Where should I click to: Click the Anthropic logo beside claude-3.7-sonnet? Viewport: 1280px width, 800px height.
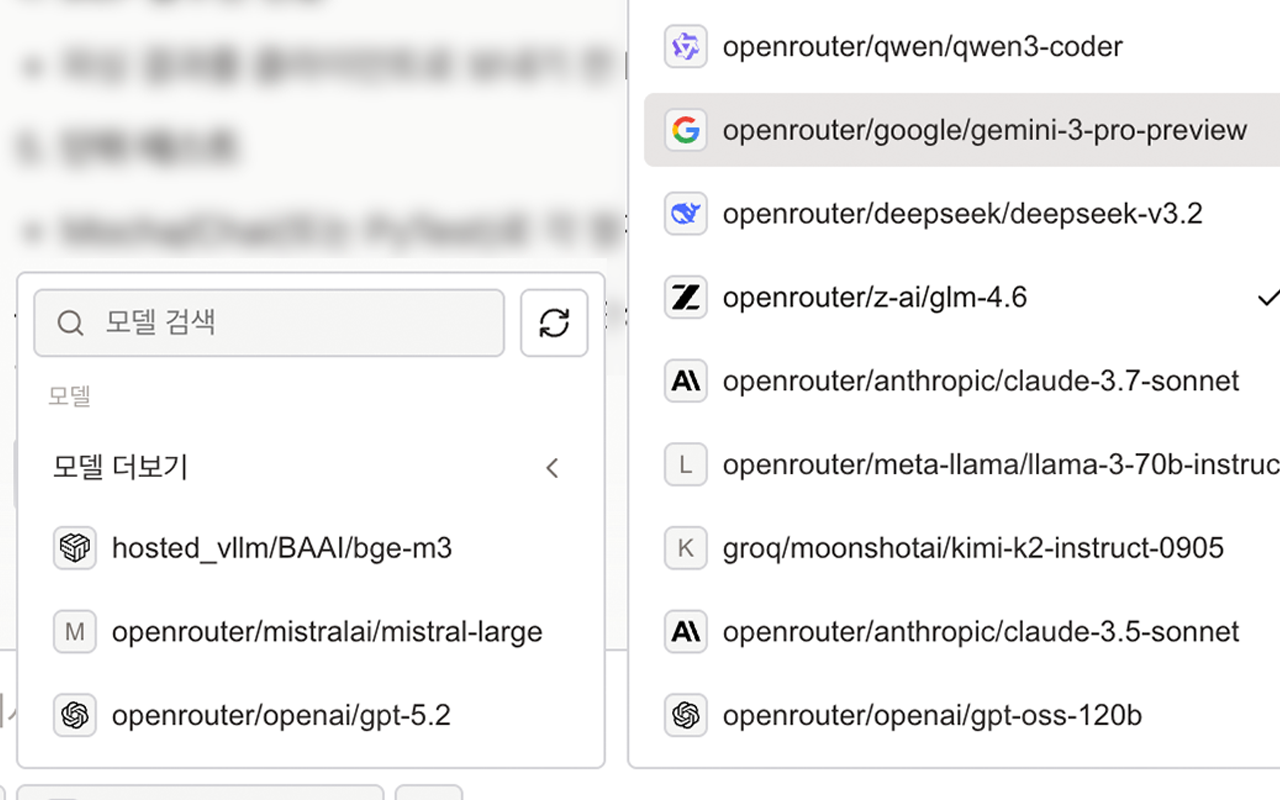coord(686,381)
